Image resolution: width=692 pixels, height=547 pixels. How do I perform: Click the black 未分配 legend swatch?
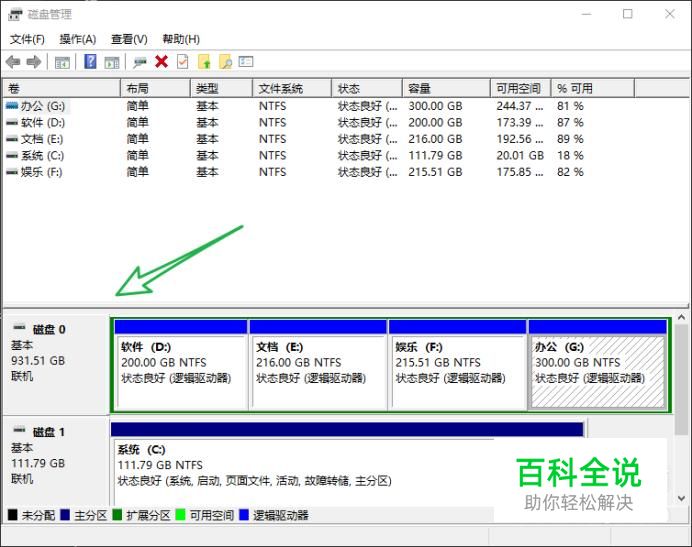(x=13, y=514)
